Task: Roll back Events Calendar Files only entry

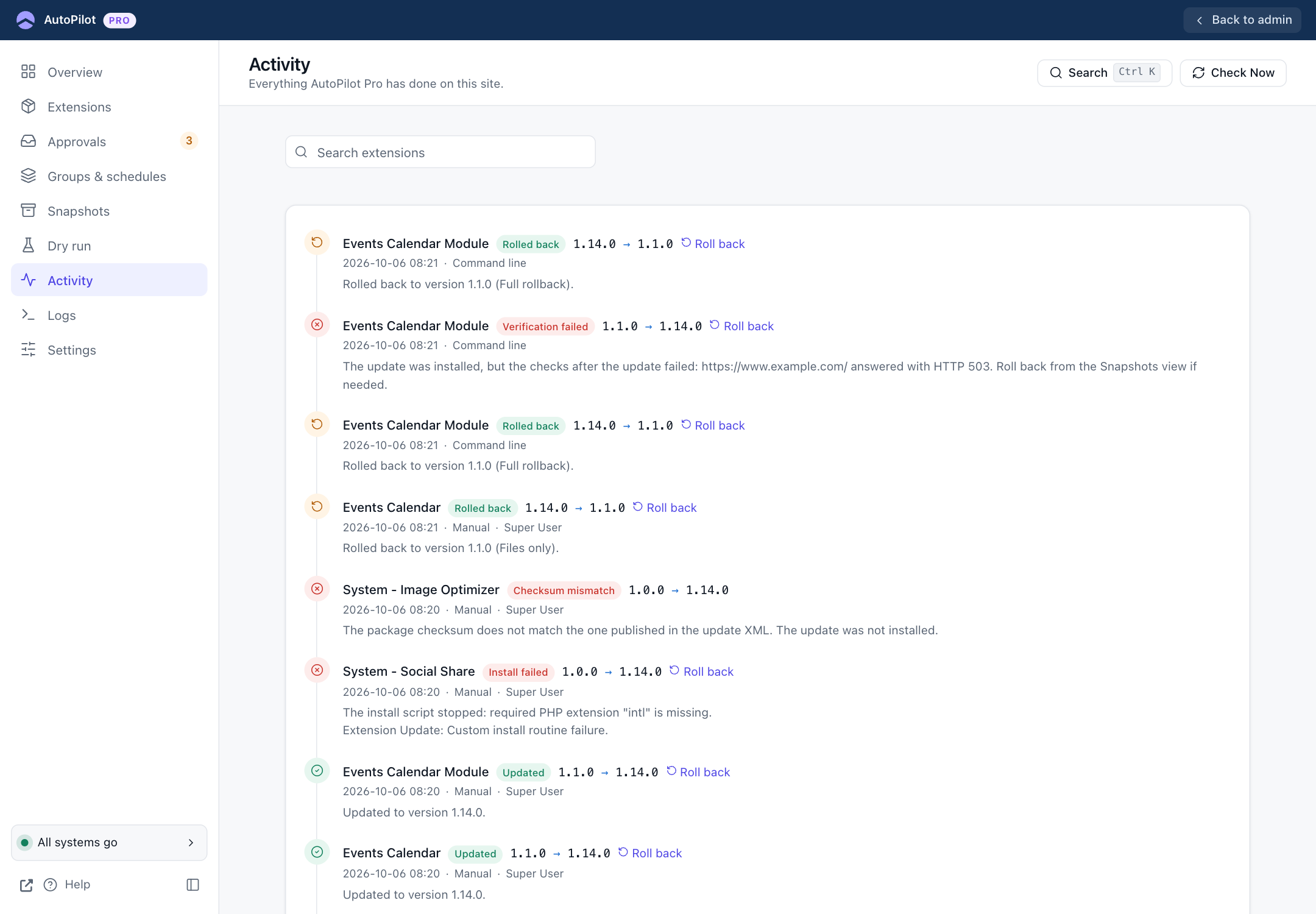Action: click(665, 508)
